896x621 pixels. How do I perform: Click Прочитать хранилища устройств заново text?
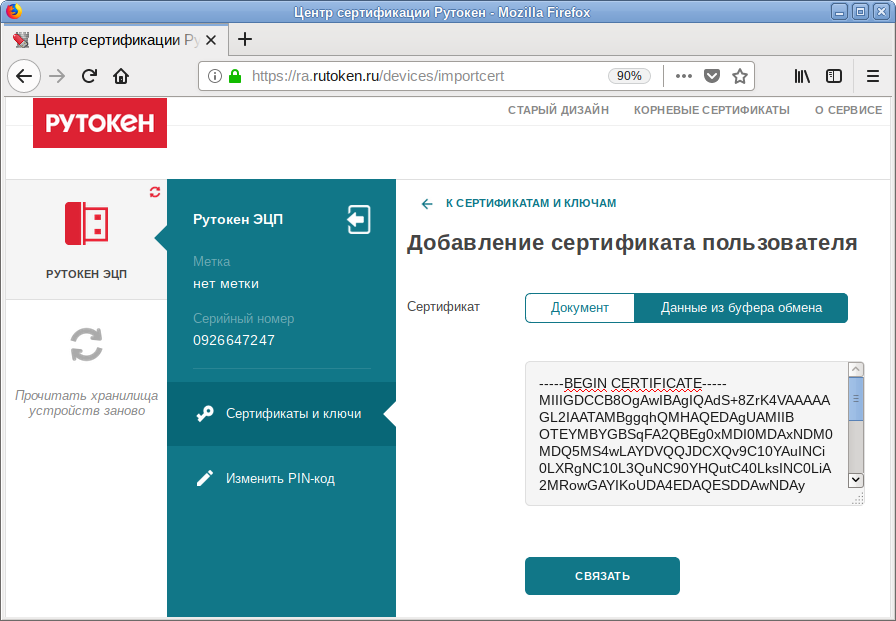[86, 403]
